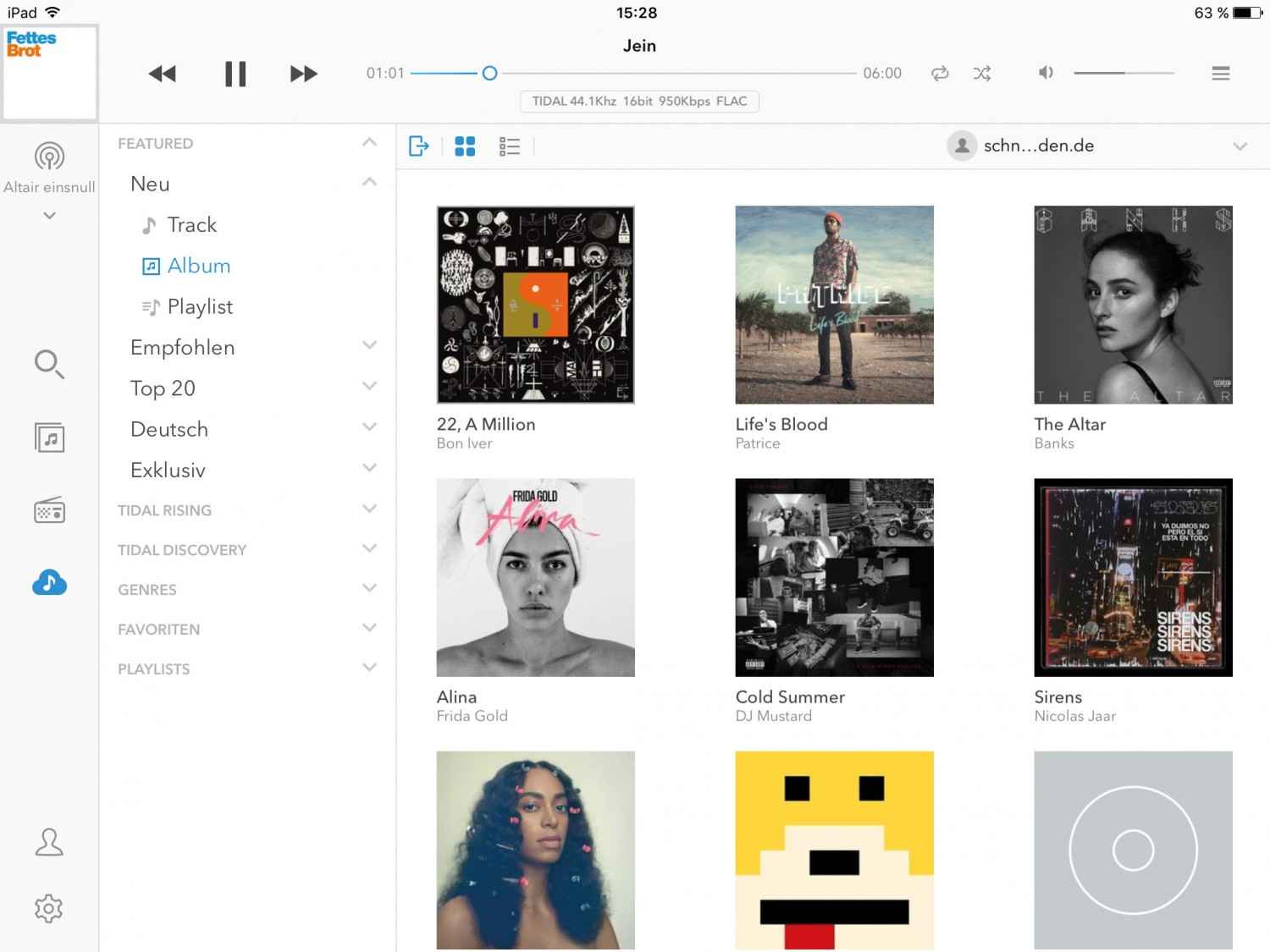Collapse the Neu subsection
This screenshot has height=952, width=1270.
[369, 182]
